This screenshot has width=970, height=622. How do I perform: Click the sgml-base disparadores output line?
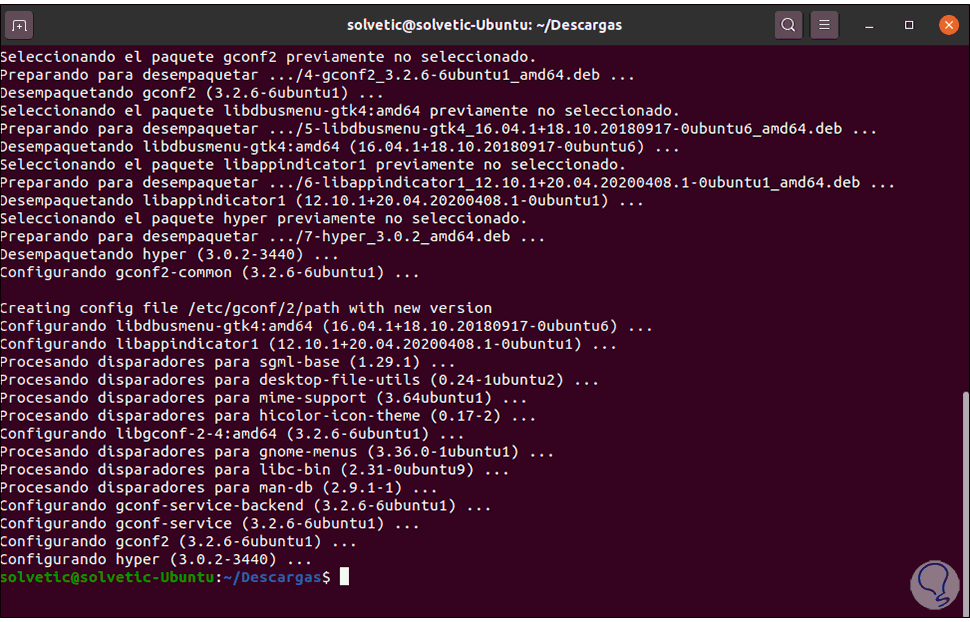coord(227,362)
